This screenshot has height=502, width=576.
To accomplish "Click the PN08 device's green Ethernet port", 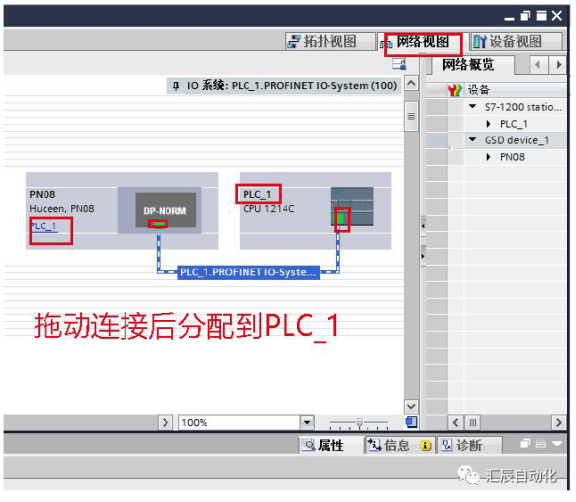I will pos(158,224).
